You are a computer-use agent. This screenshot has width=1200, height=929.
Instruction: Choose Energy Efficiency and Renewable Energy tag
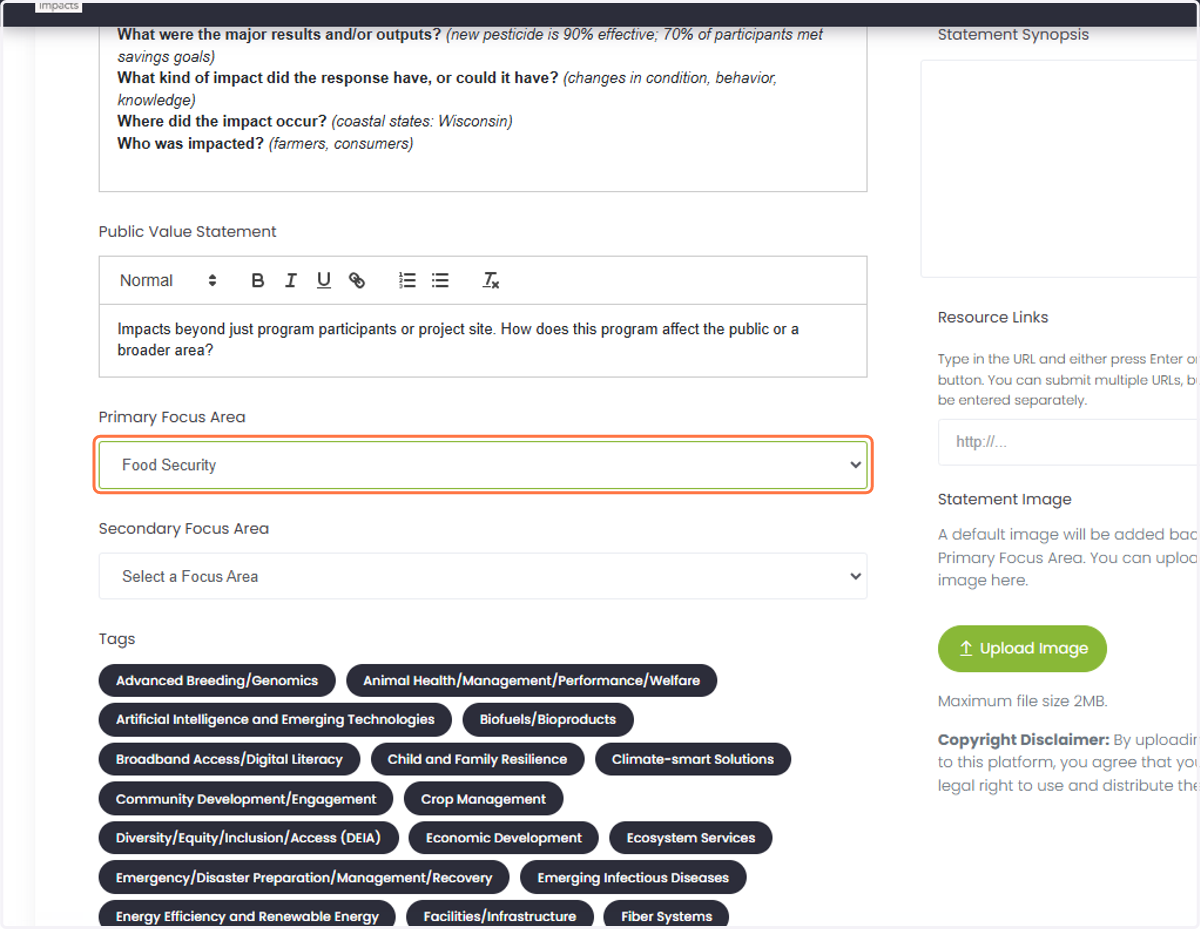point(247,916)
